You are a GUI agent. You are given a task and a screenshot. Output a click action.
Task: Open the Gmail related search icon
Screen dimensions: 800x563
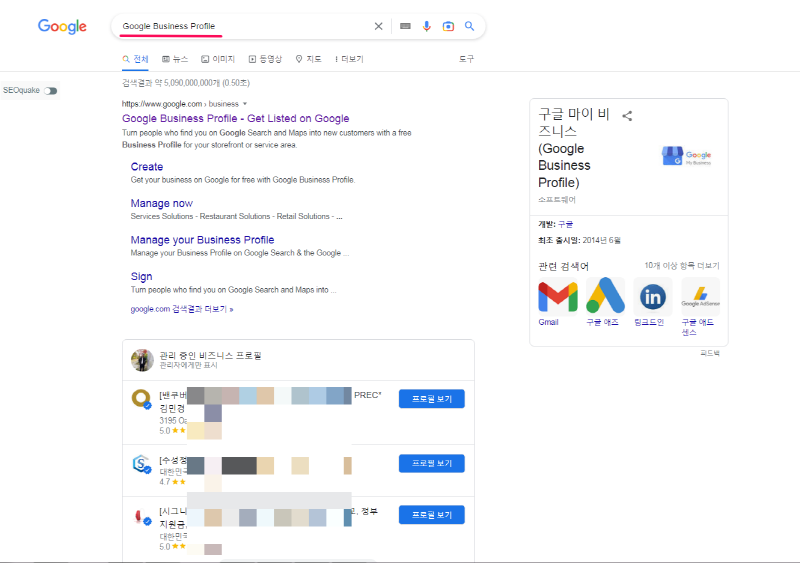(x=558, y=296)
